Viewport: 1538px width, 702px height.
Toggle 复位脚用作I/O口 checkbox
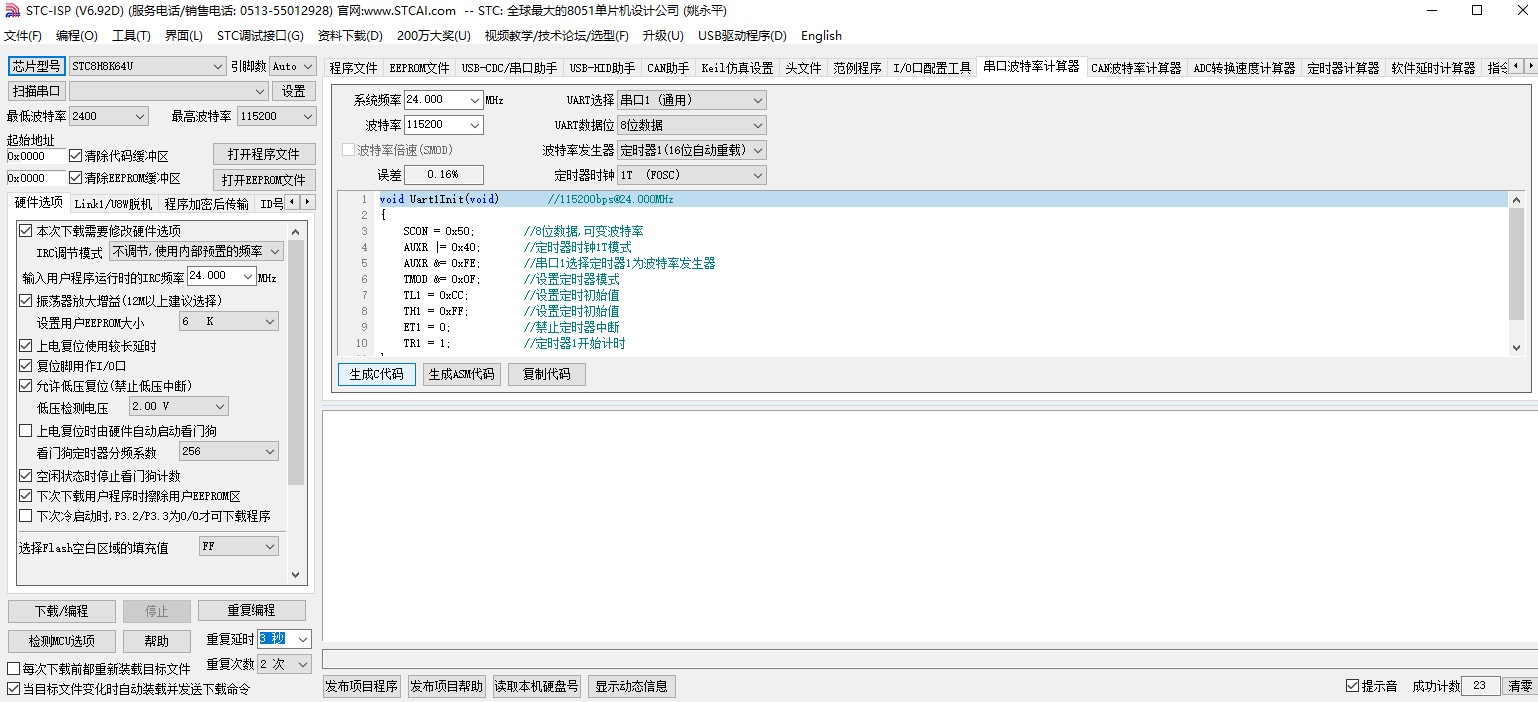[25, 366]
